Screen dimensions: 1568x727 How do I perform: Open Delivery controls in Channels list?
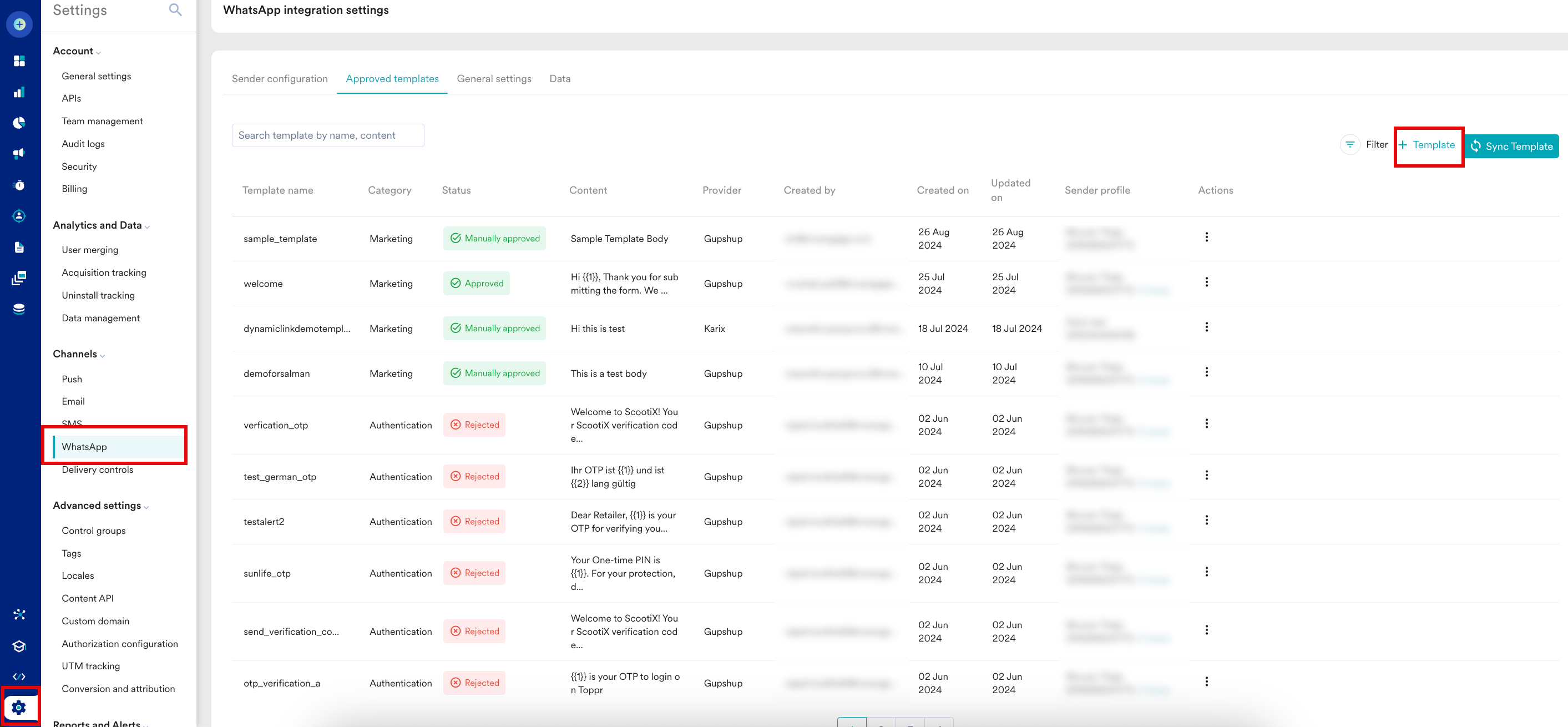98,470
